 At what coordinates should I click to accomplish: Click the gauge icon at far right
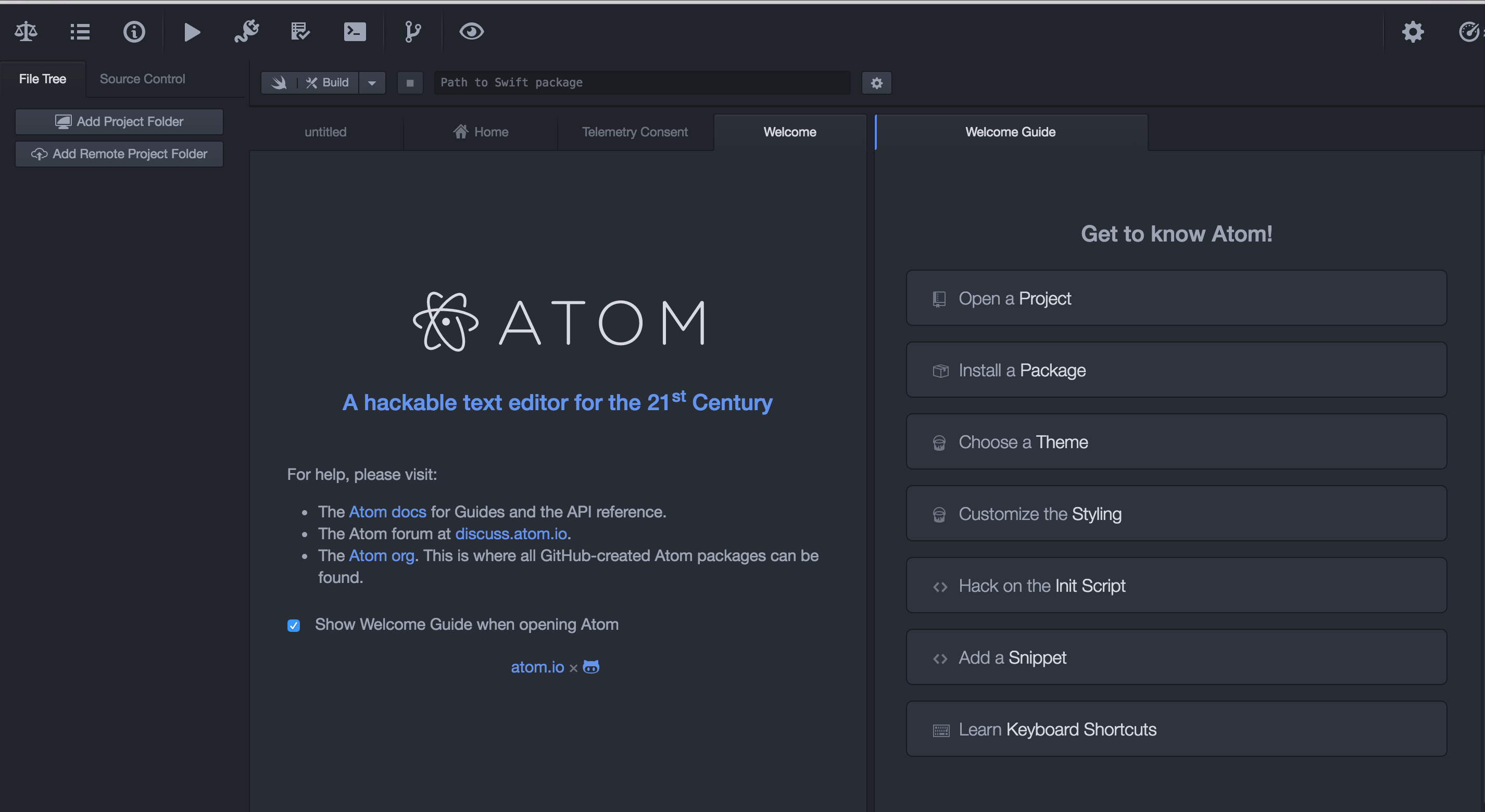1469,32
